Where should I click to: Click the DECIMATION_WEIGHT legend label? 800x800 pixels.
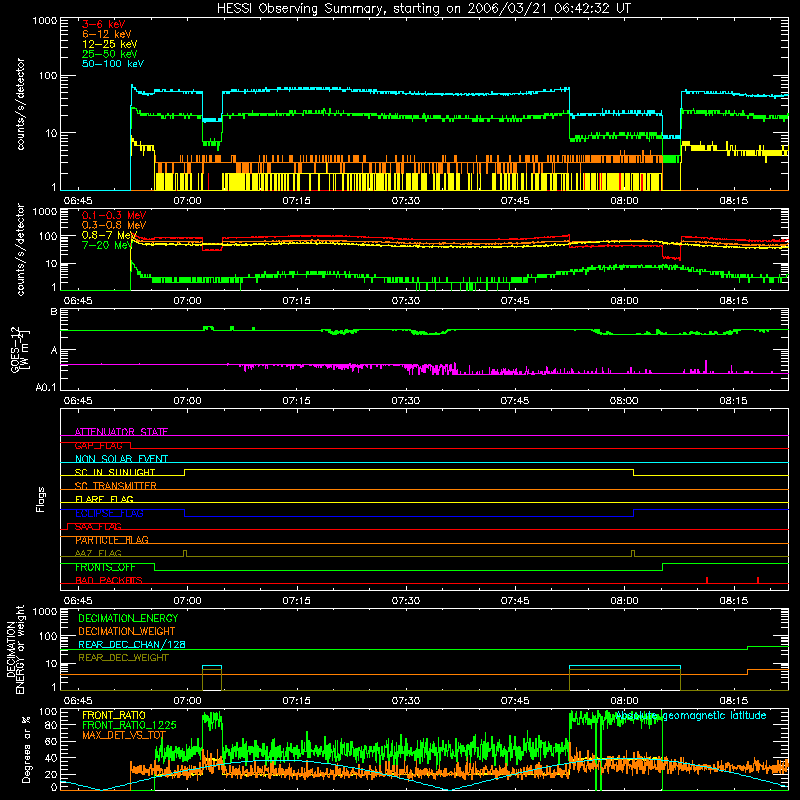point(127,632)
